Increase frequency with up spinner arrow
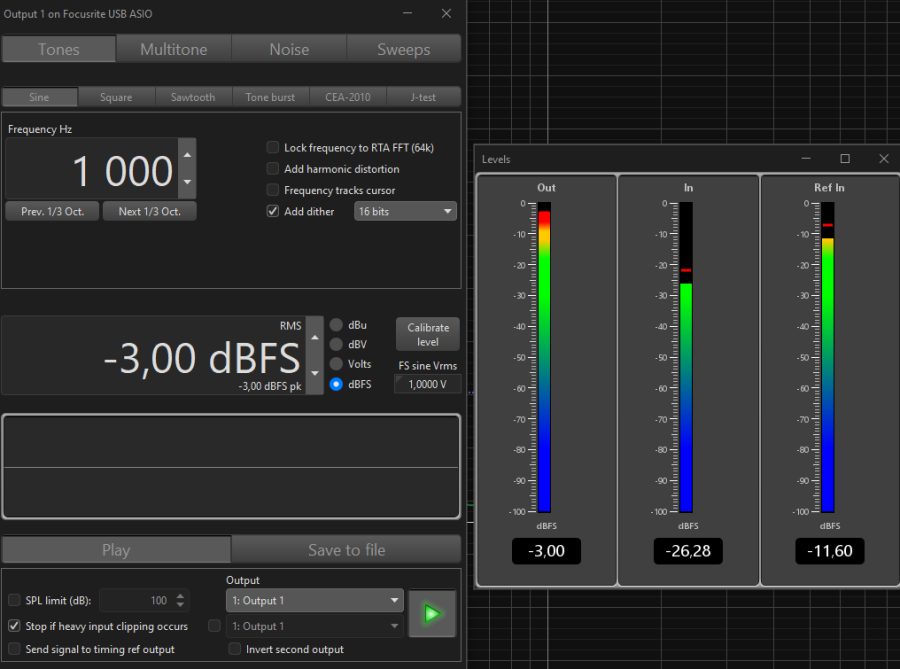The height and width of the screenshot is (669, 900). coord(187,155)
